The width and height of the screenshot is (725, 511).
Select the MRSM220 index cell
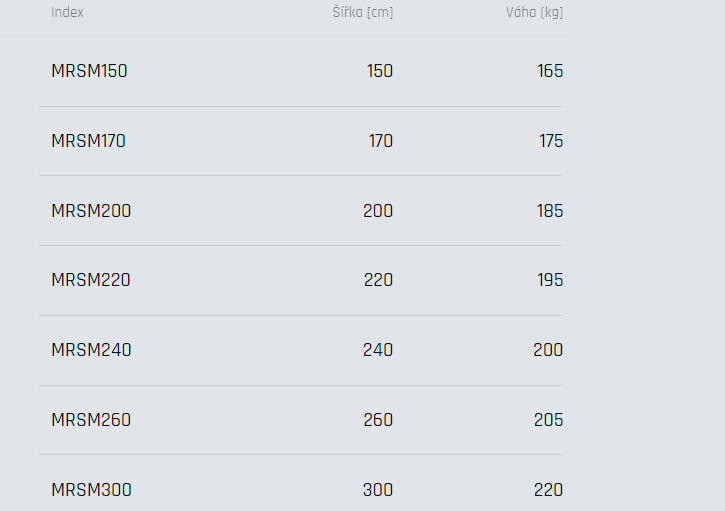tap(91, 280)
